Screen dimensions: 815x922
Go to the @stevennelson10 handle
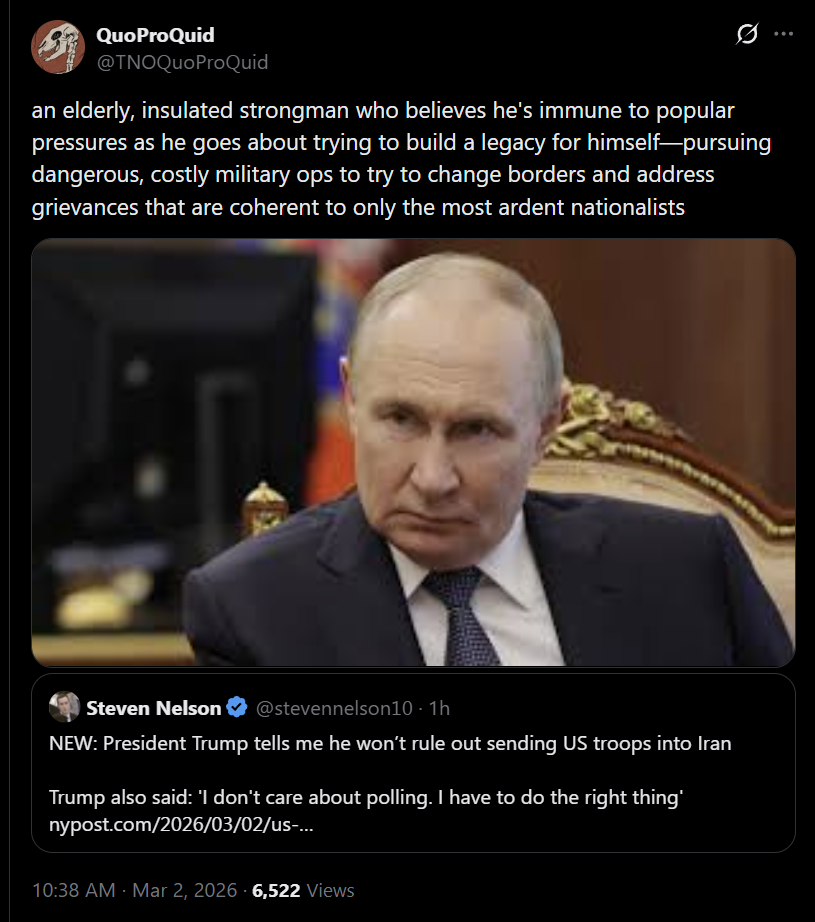coord(334,708)
